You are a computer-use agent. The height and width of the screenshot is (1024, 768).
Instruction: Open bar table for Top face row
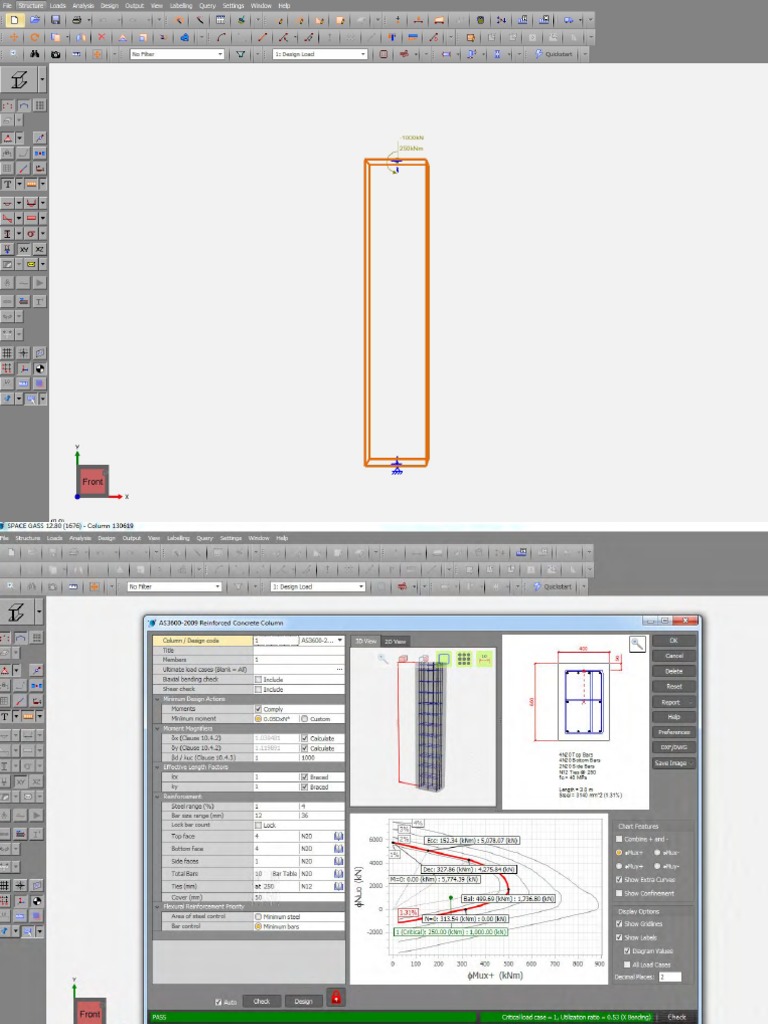click(x=339, y=836)
